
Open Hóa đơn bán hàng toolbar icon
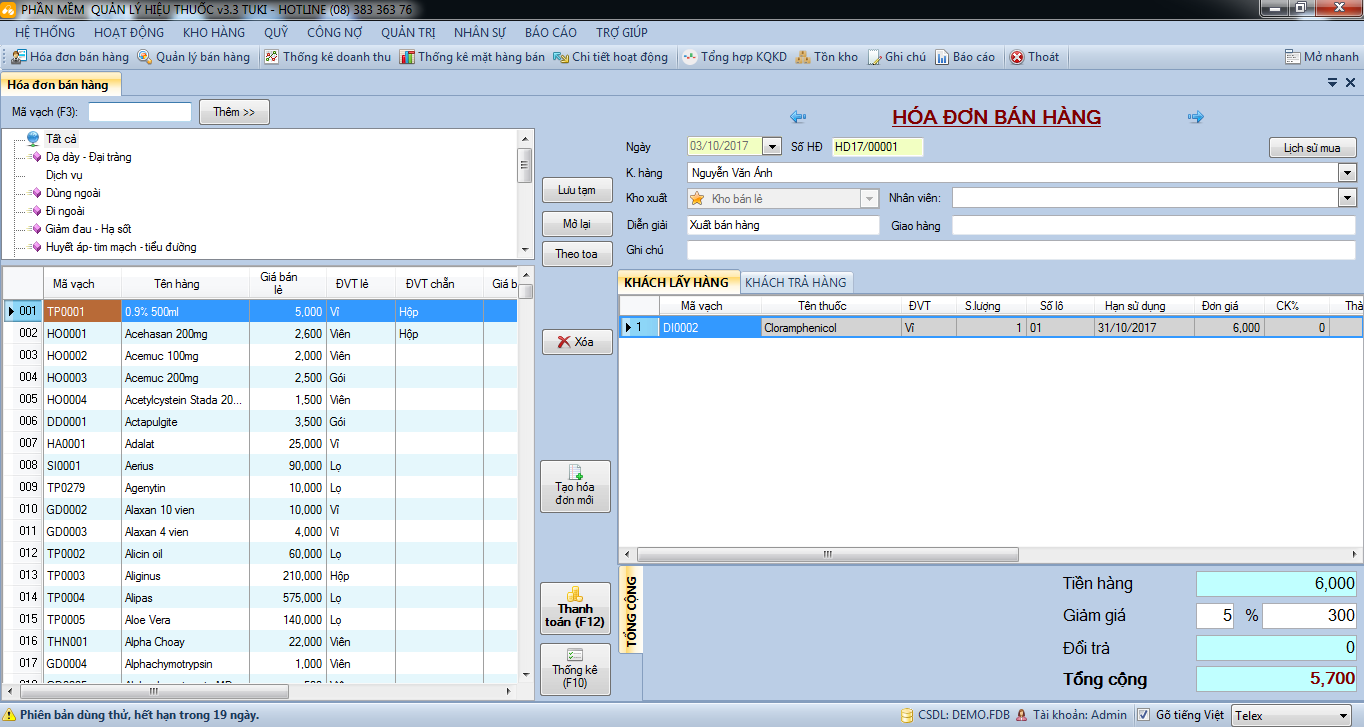19,57
